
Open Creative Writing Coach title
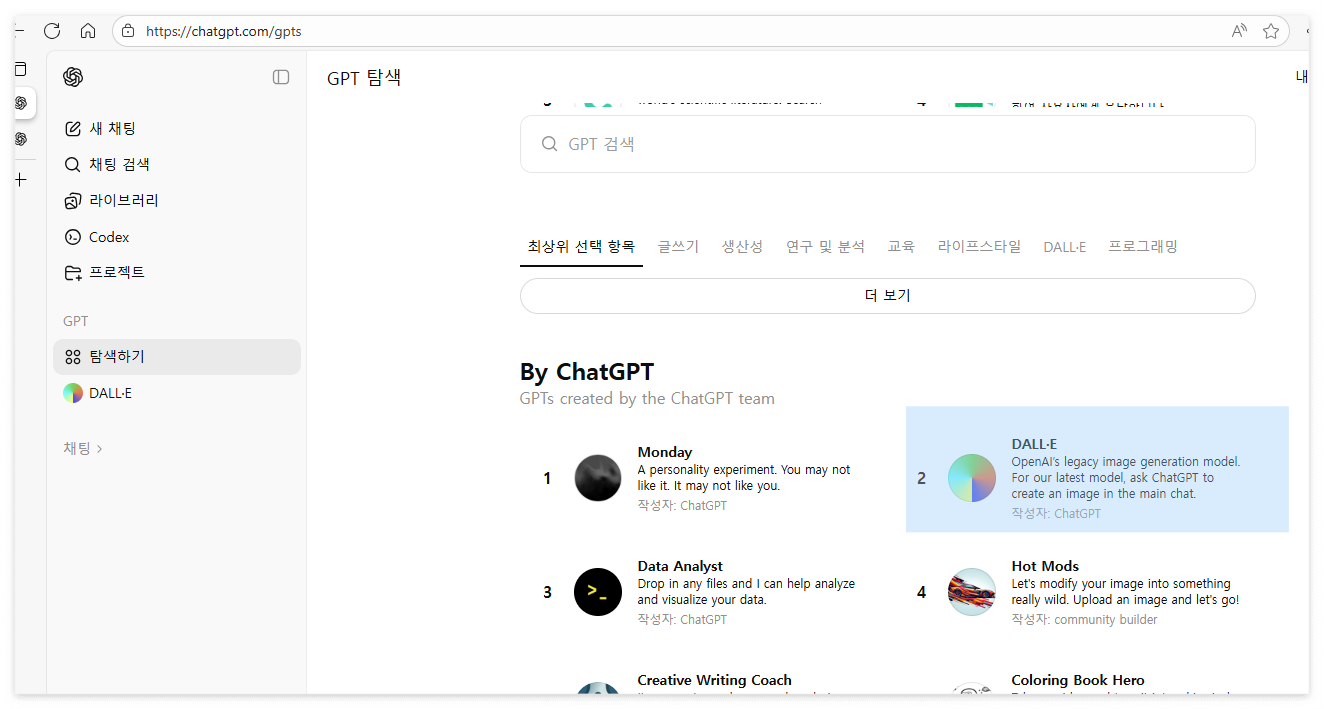pos(714,680)
